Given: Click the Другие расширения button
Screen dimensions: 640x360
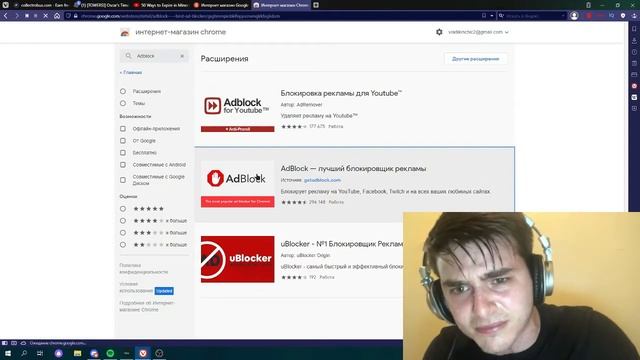Looking at the screenshot, I should 476,59.
